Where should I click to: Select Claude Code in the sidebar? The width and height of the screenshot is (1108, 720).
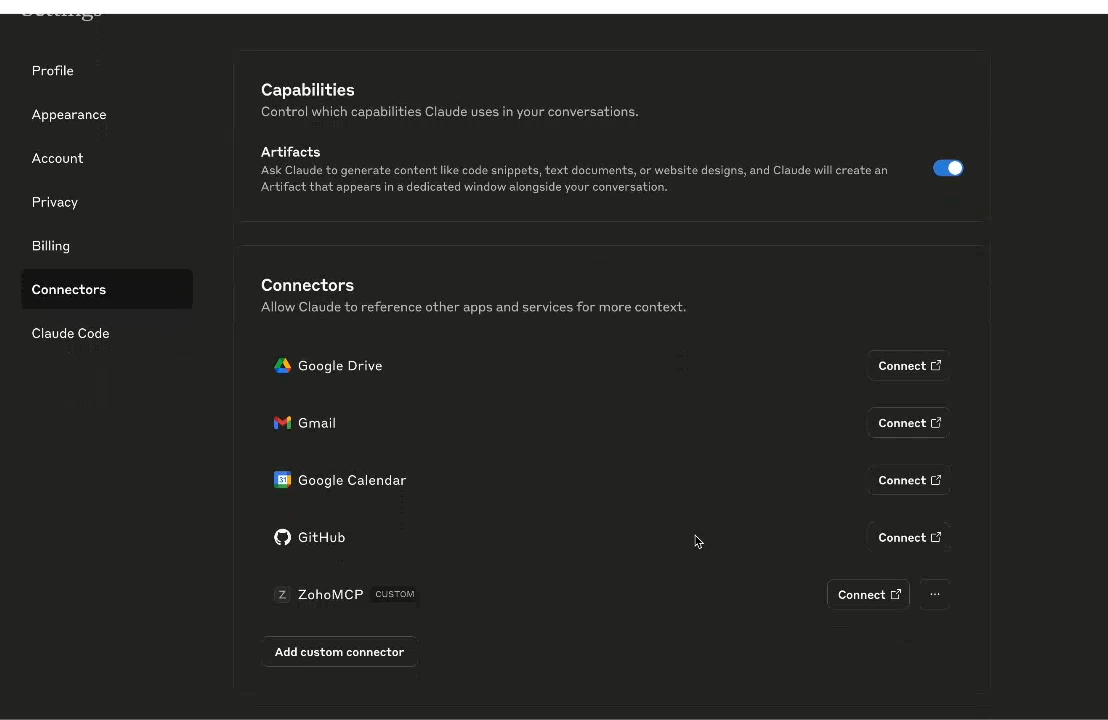pos(70,333)
